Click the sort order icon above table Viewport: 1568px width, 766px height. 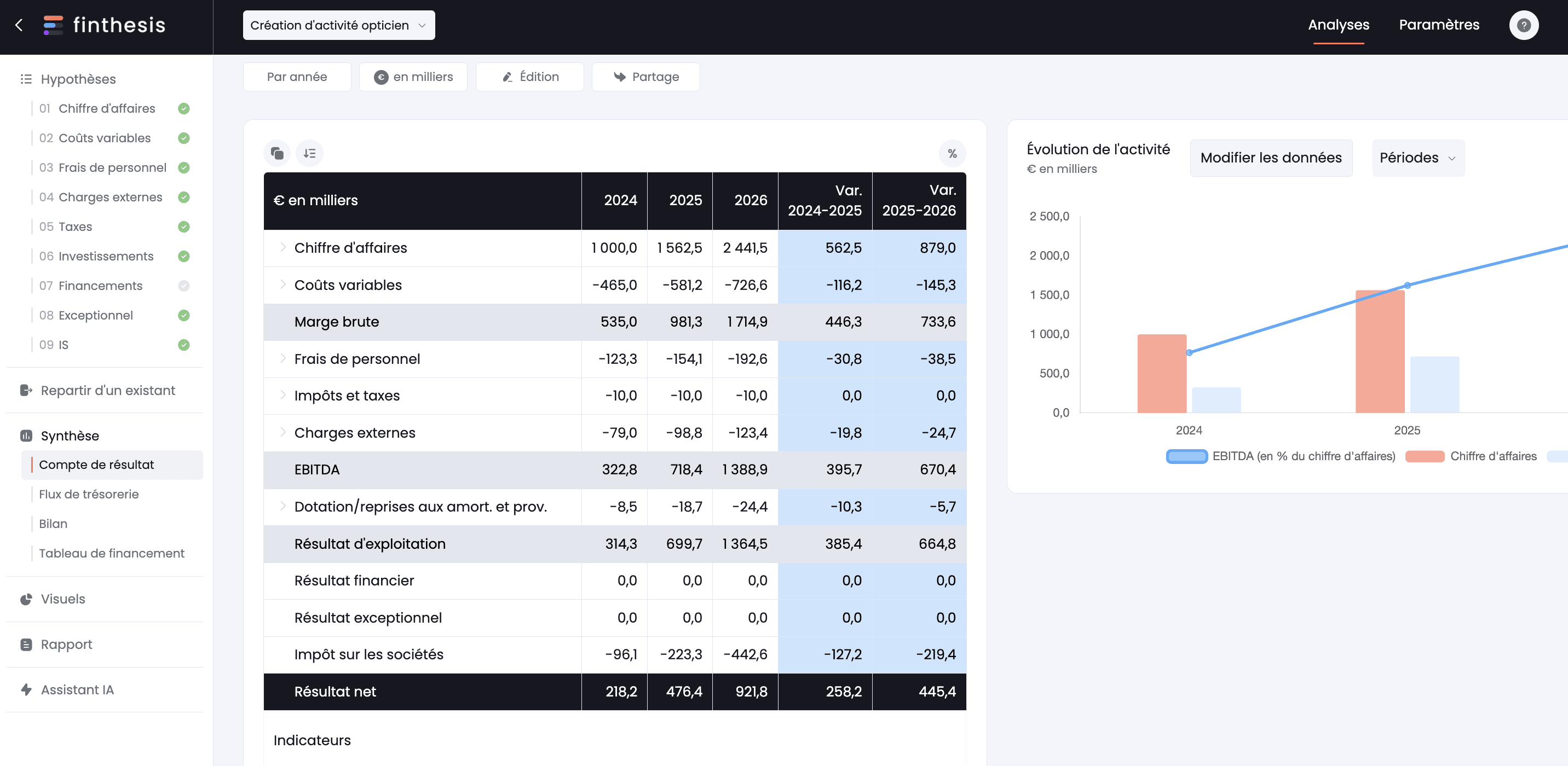[309, 153]
